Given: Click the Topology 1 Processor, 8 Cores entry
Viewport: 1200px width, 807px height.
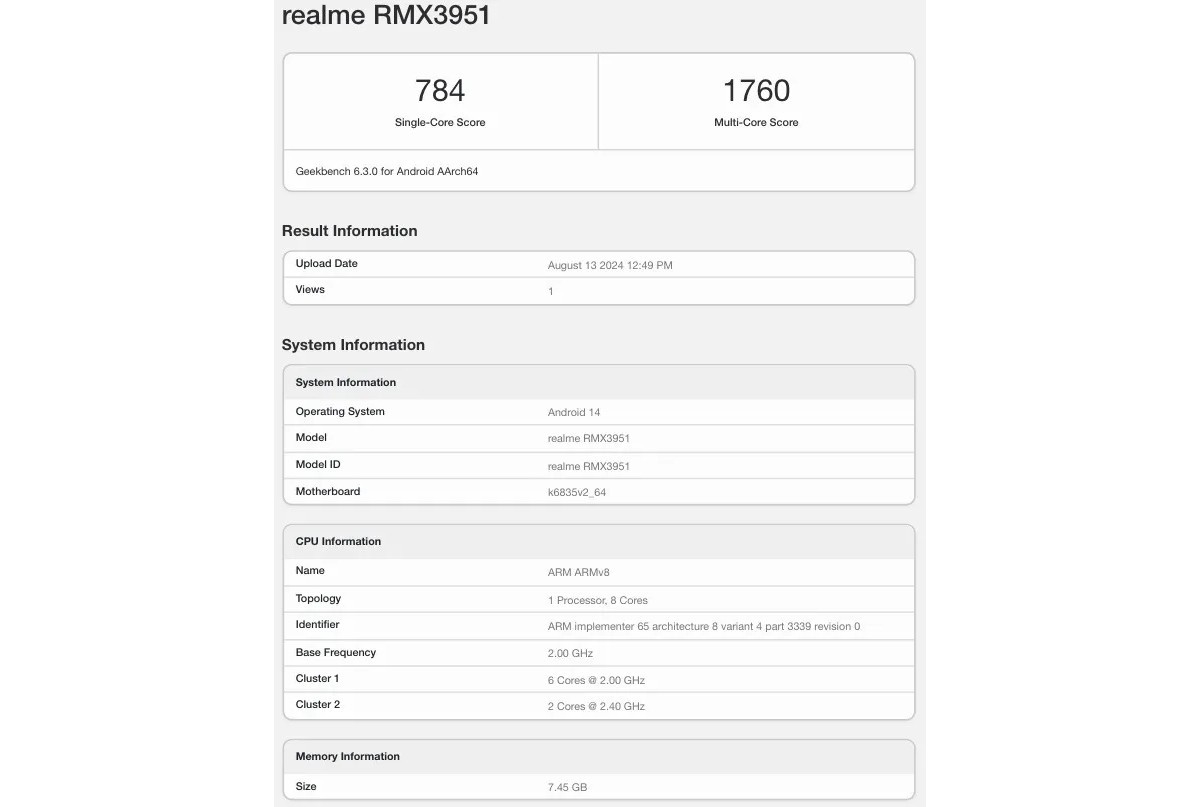Looking at the screenshot, I should pos(598,599).
